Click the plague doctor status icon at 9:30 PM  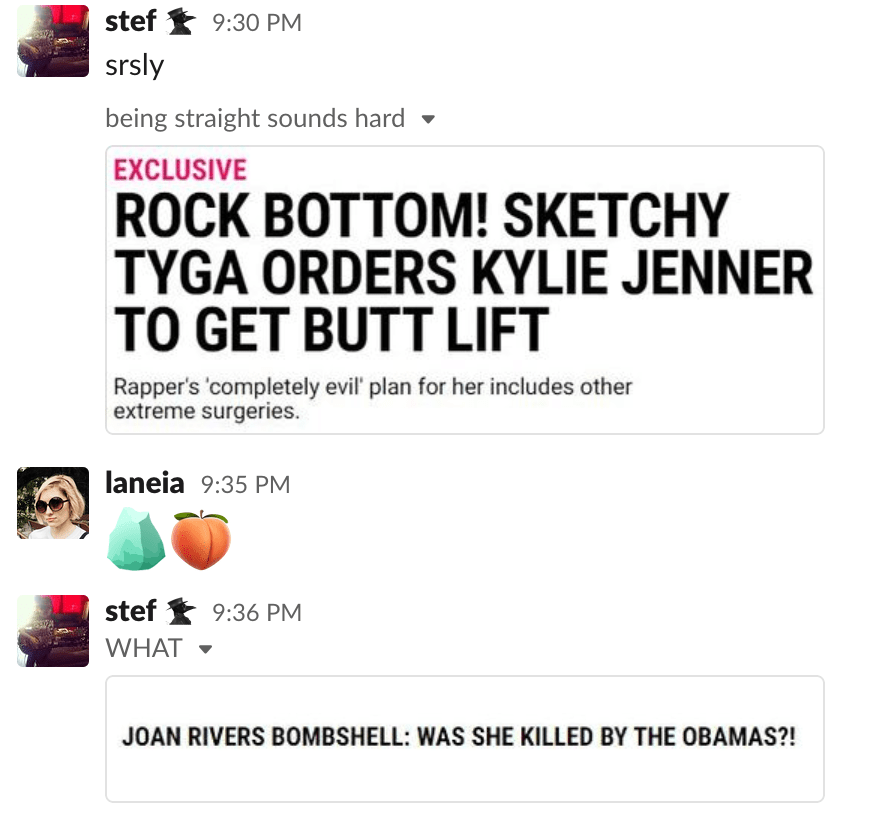click(180, 23)
